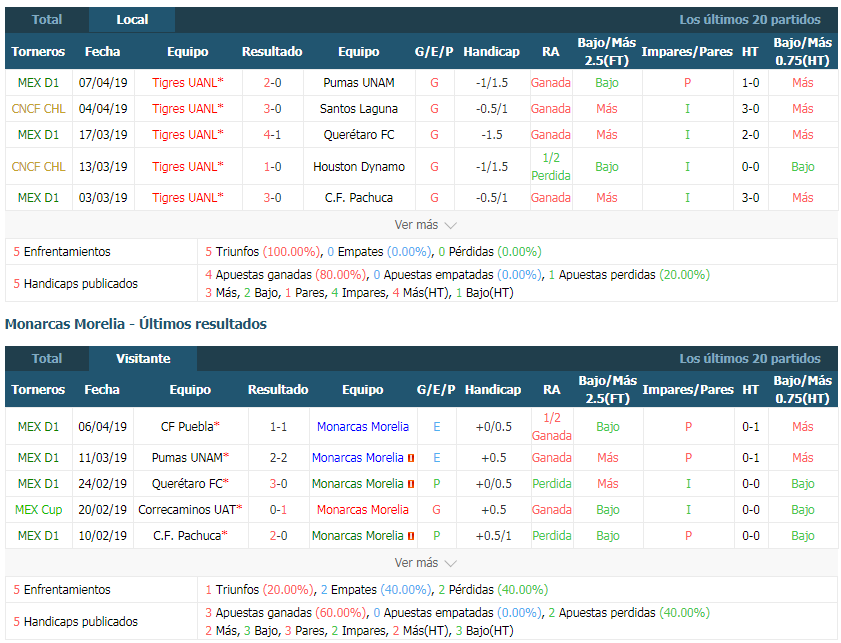
Task: Click Querétaro FC in the 17/03/19 row
Action: tap(358, 135)
